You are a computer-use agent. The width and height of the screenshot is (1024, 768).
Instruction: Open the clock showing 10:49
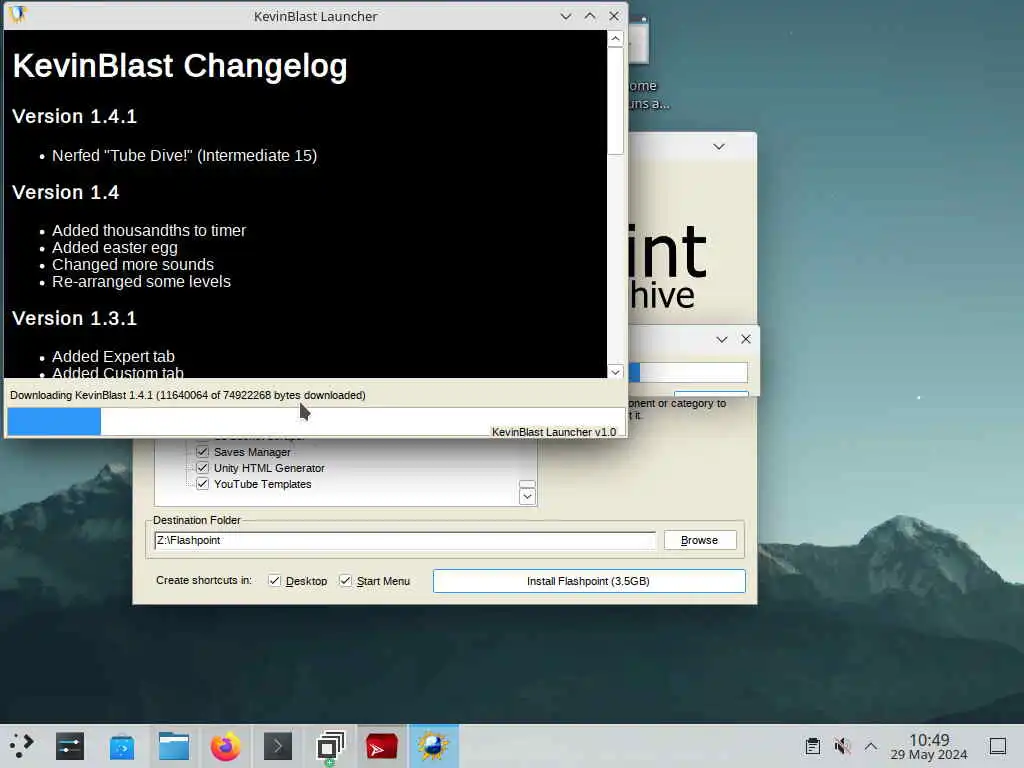[929, 746]
